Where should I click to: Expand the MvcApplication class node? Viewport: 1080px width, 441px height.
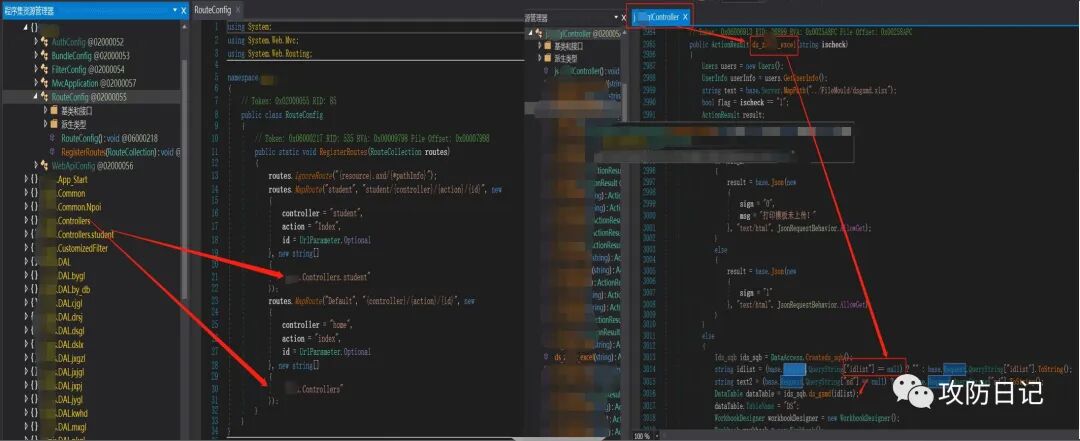pyautogui.click(x=36, y=83)
